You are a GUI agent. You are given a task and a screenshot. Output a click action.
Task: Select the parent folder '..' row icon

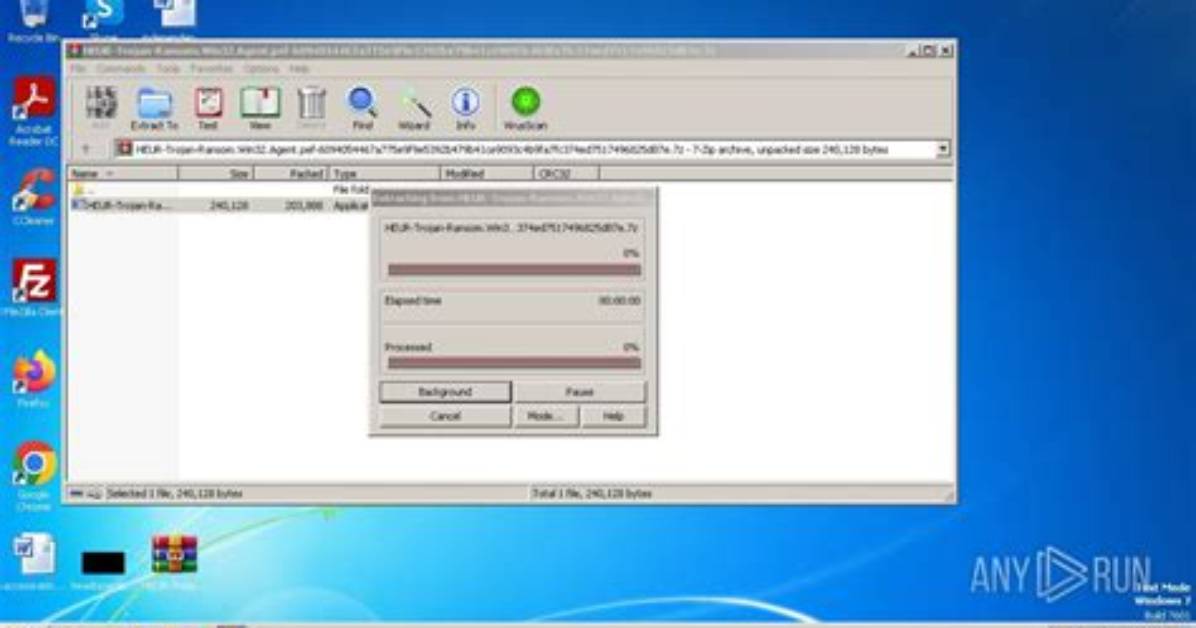pos(78,189)
